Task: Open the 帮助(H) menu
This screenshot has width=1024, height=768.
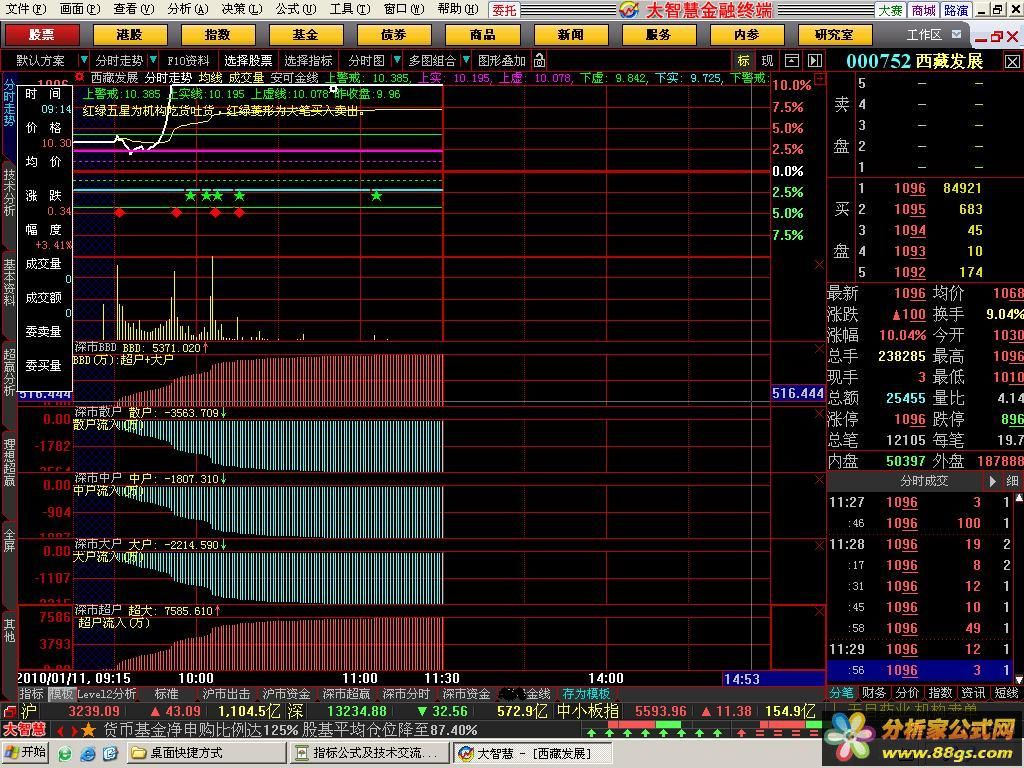Action: pos(457,8)
